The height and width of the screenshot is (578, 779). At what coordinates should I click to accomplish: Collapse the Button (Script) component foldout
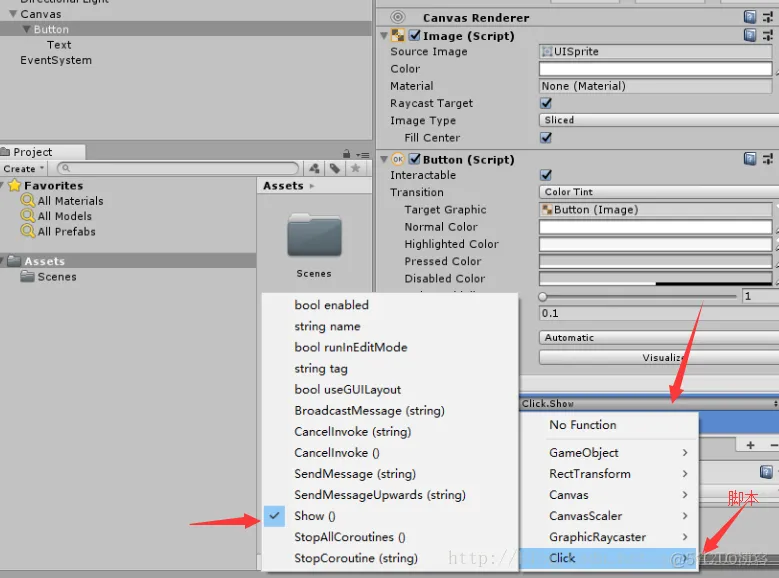click(x=384, y=160)
